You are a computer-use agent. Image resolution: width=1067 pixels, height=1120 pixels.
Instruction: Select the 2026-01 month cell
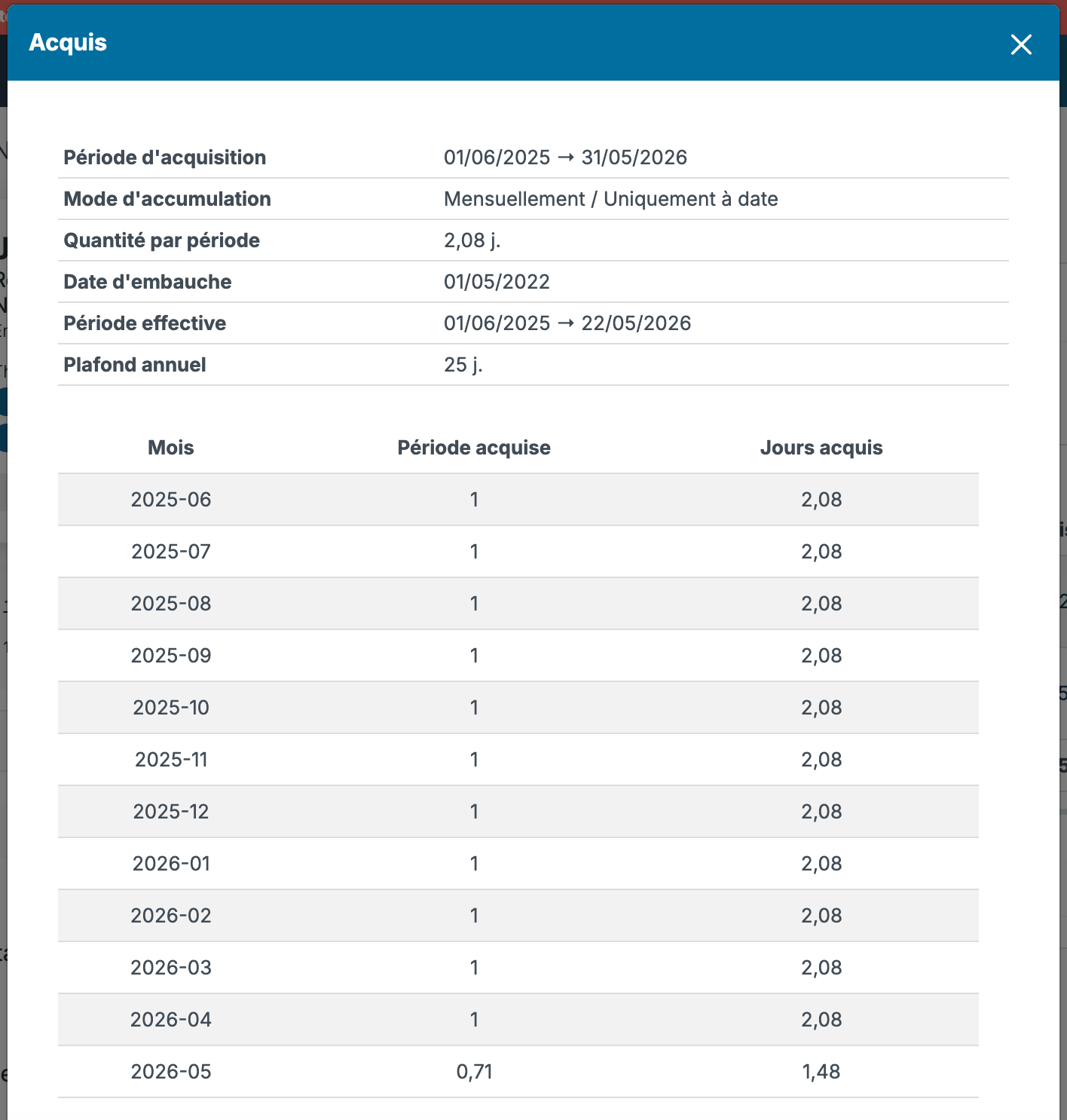171,864
